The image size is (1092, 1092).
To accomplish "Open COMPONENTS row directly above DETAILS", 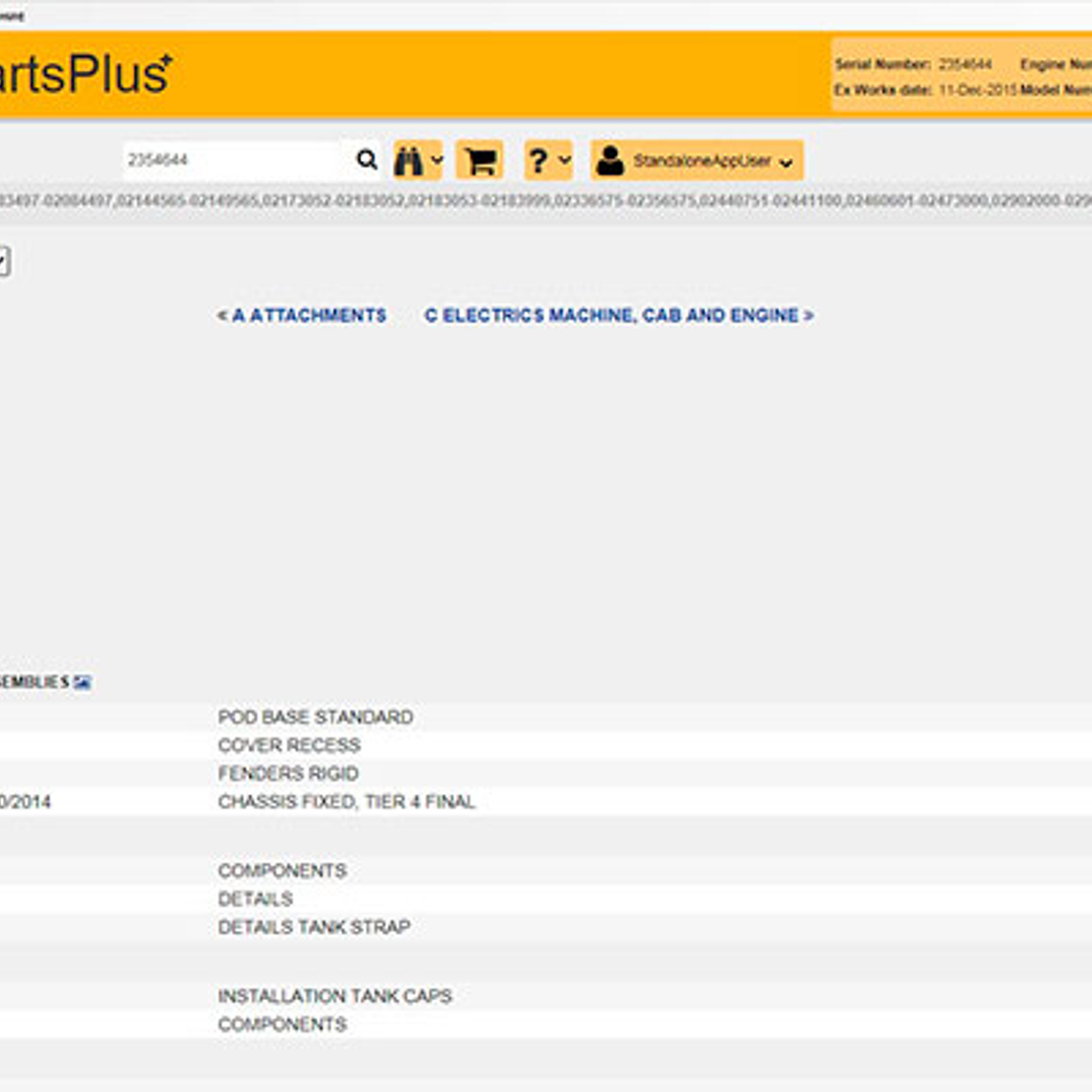I will [283, 871].
